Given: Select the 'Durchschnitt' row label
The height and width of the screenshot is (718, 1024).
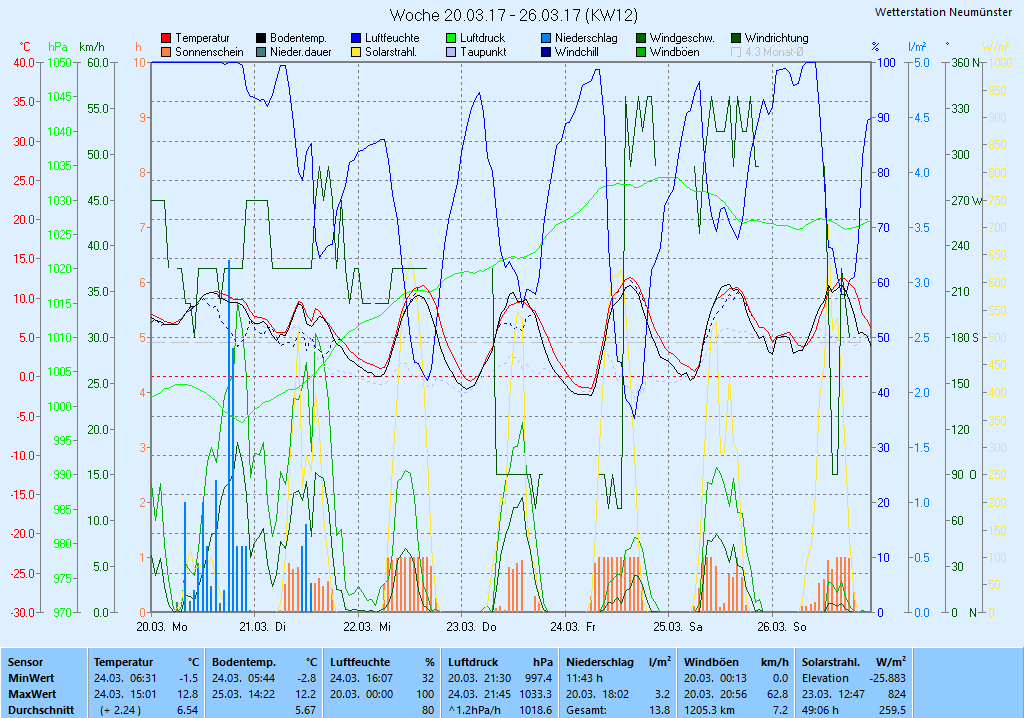Looking at the screenshot, I should tap(40, 710).
